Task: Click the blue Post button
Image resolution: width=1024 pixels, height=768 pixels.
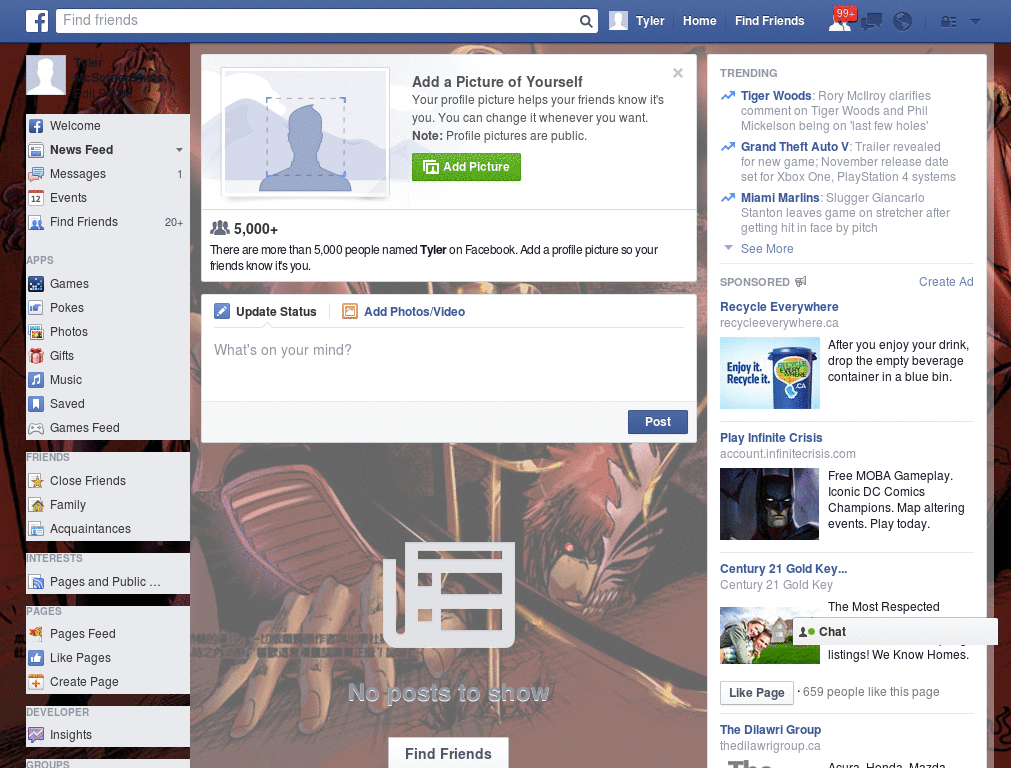Action: click(x=658, y=422)
